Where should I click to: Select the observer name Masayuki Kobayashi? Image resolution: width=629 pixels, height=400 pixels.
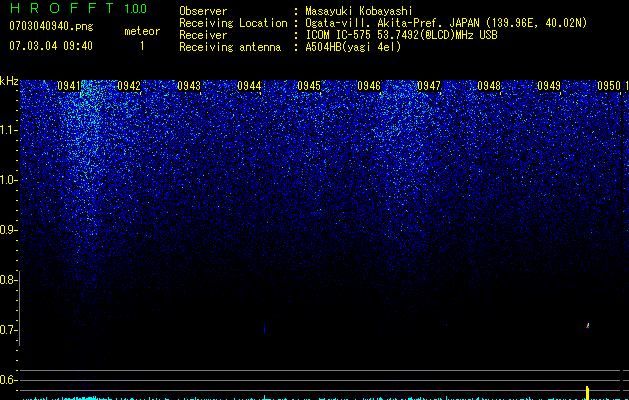[x=359, y=12]
